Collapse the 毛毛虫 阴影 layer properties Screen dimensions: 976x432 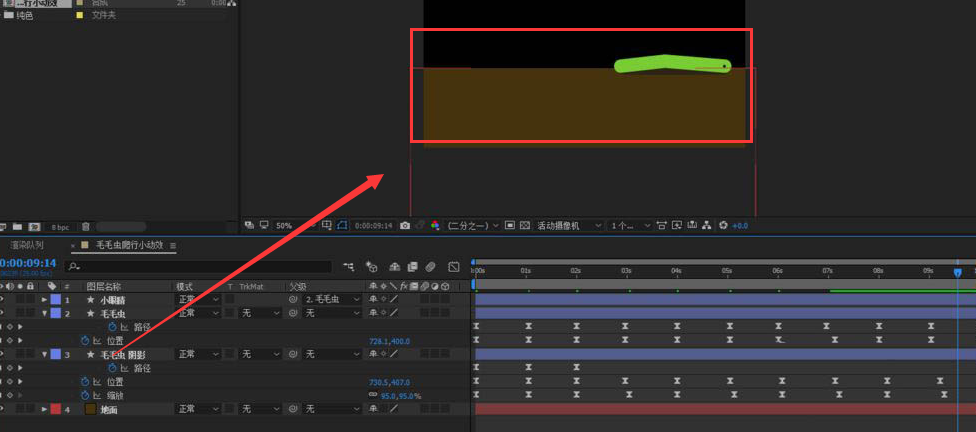[x=44, y=354]
